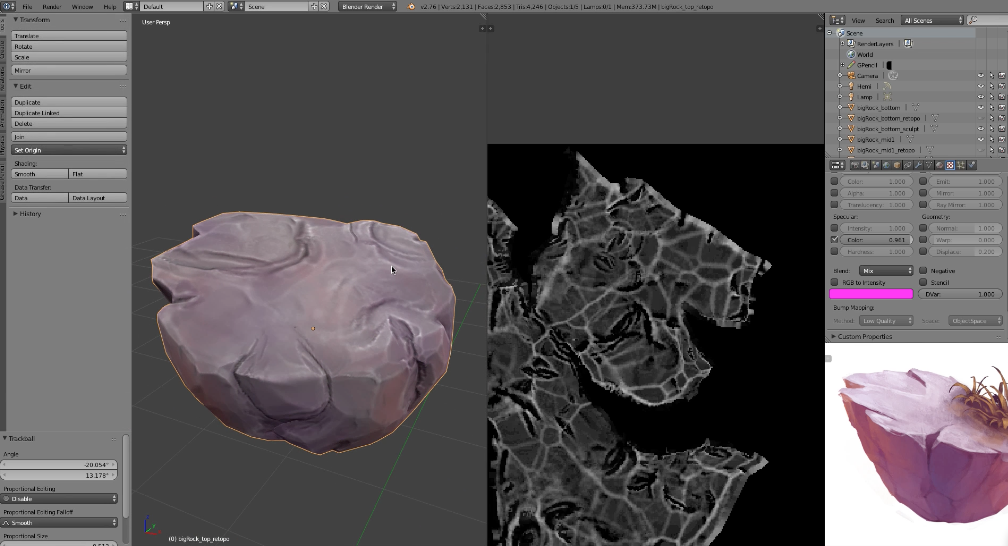The height and width of the screenshot is (546, 1008).
Task: Switch to Physics properties tab
Action: click(x=971, y=165)
